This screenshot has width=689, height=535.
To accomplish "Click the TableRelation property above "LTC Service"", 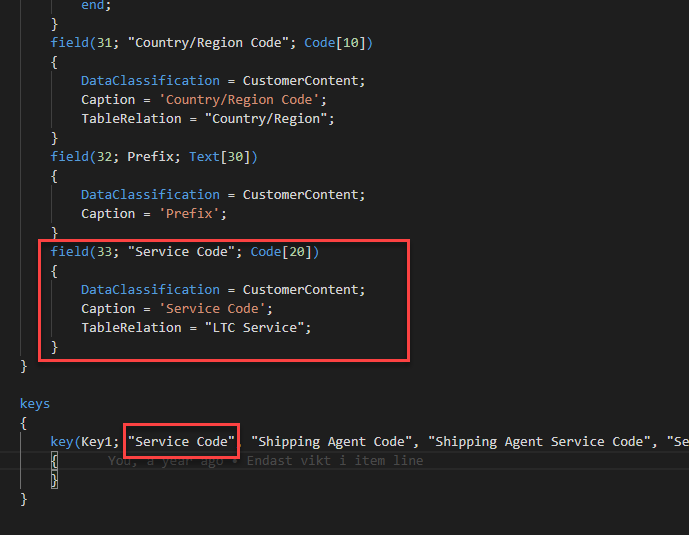I will pyautogui.click(x=131, y=328).
